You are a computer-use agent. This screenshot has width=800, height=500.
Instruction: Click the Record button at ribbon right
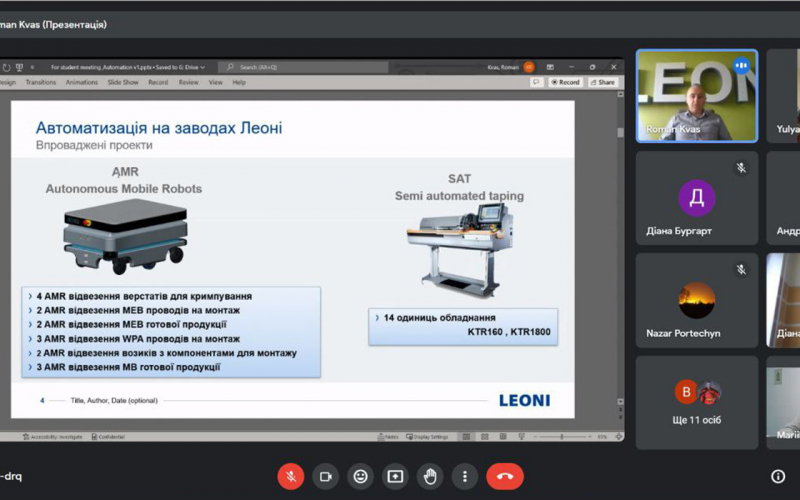(565, 82)
